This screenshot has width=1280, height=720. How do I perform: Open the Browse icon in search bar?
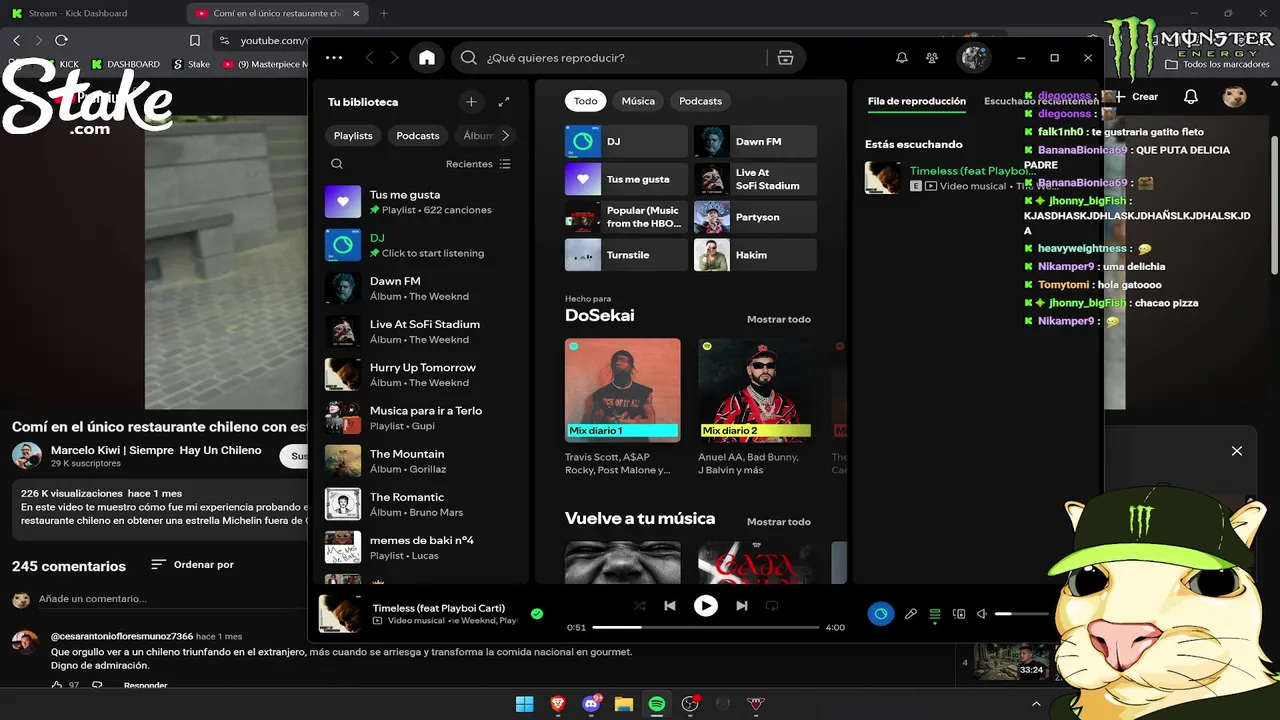(785, 58)
